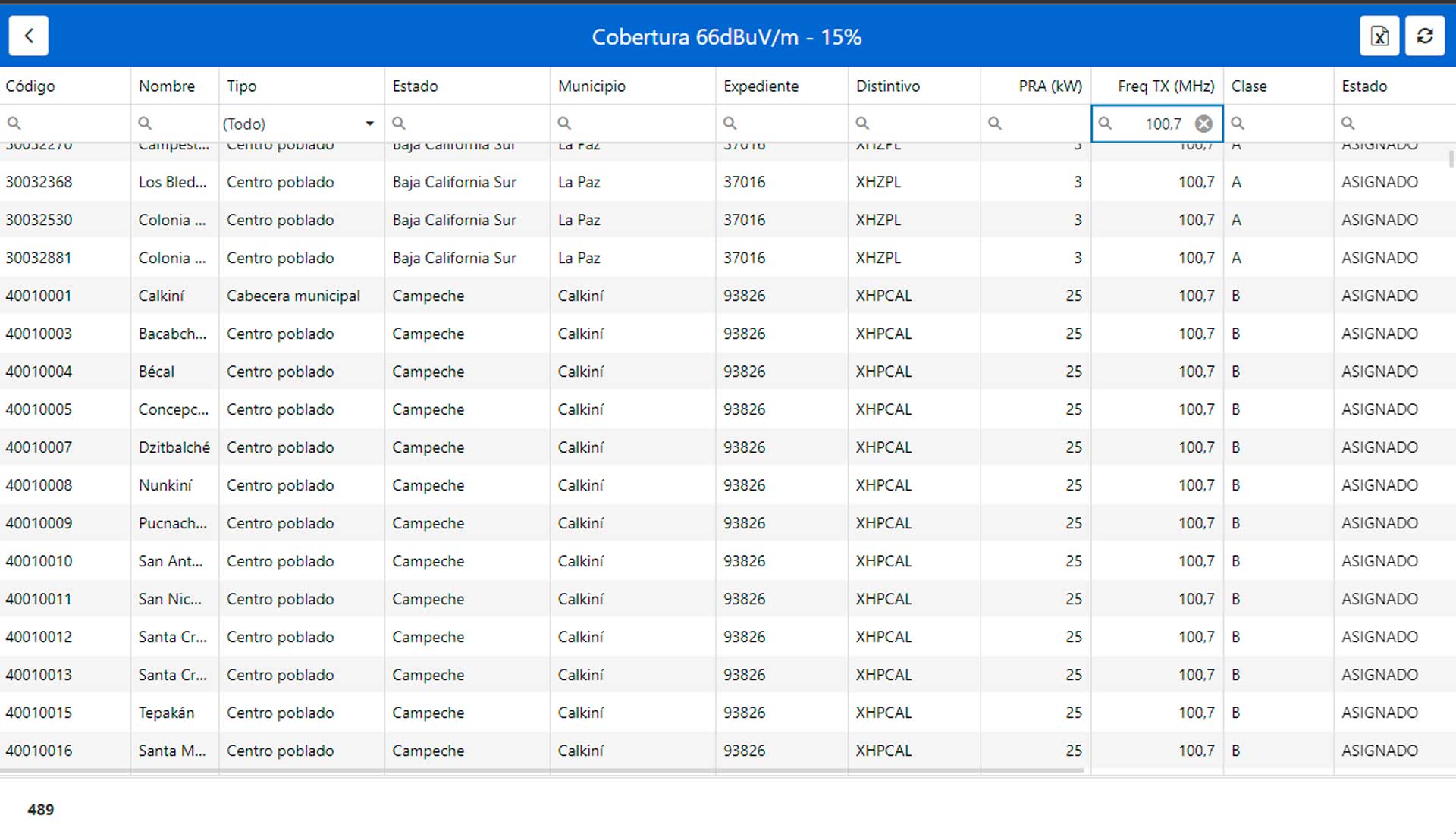Sort by the Tipo column header
Viewport: 1456px width, 834px height.
302,86
